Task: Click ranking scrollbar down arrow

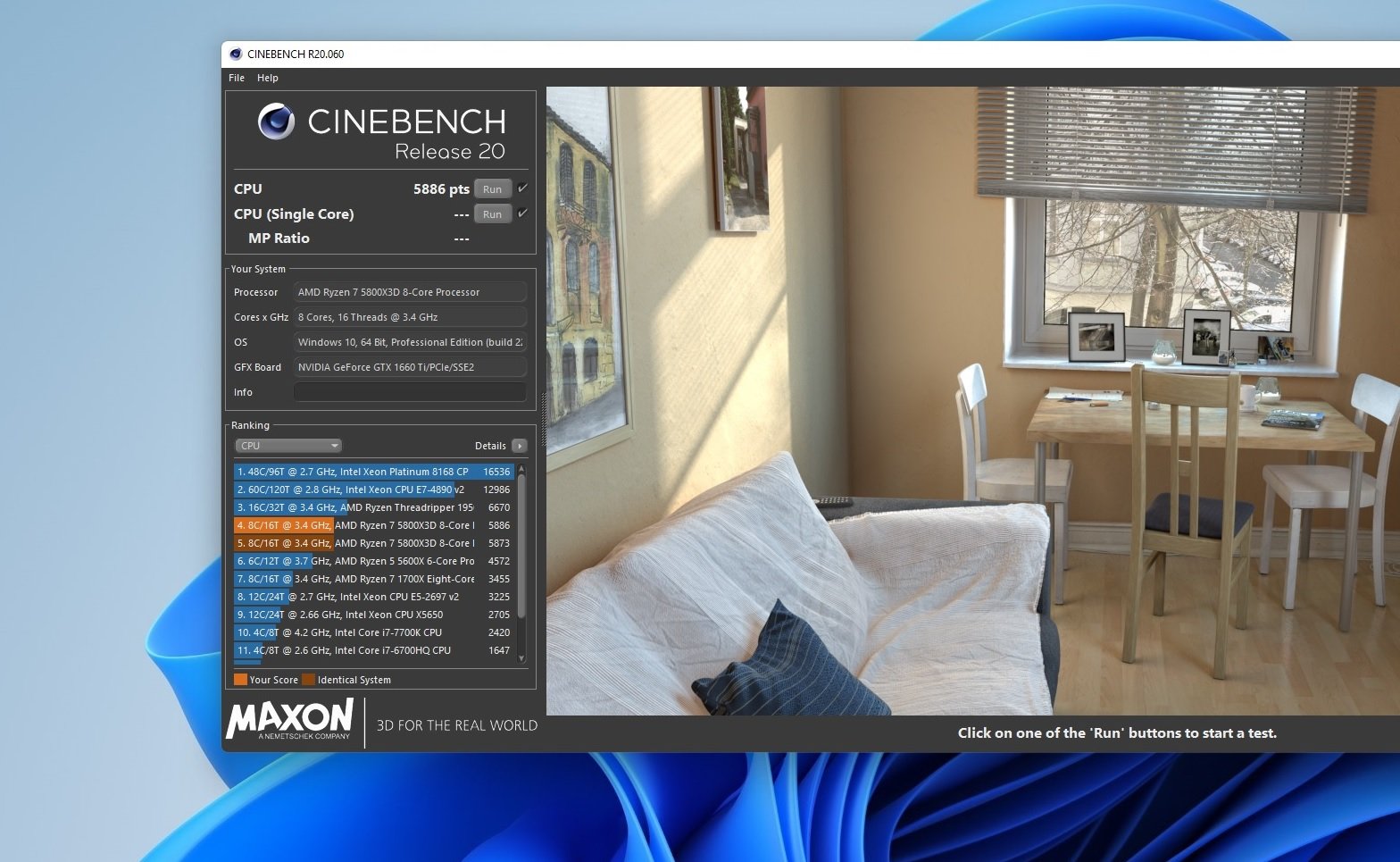Action: [x=521, y=659]
